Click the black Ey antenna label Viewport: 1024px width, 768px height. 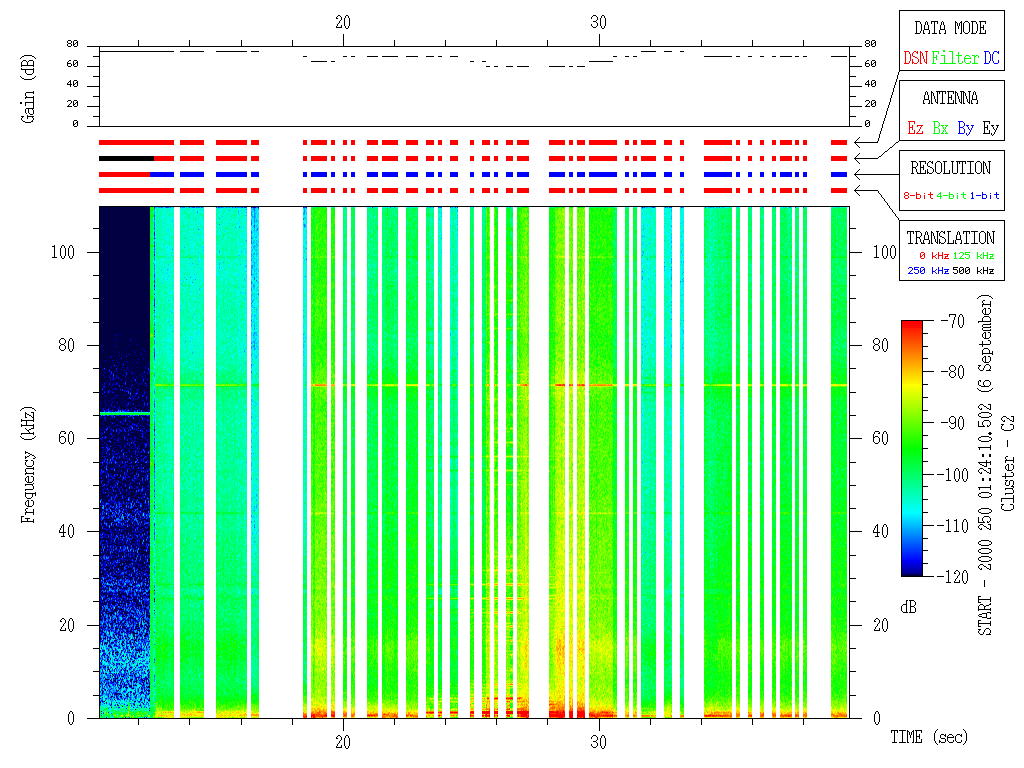point(989,128)
